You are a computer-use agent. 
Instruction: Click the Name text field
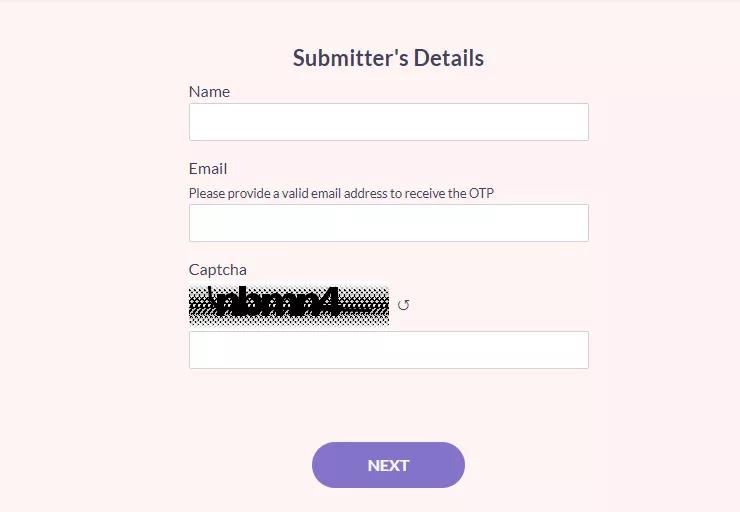[x=388, y=122]
